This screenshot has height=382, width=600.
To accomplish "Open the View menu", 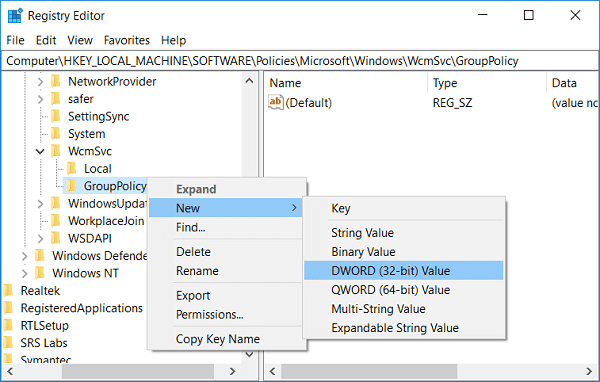I will click(x=80, y=40).
